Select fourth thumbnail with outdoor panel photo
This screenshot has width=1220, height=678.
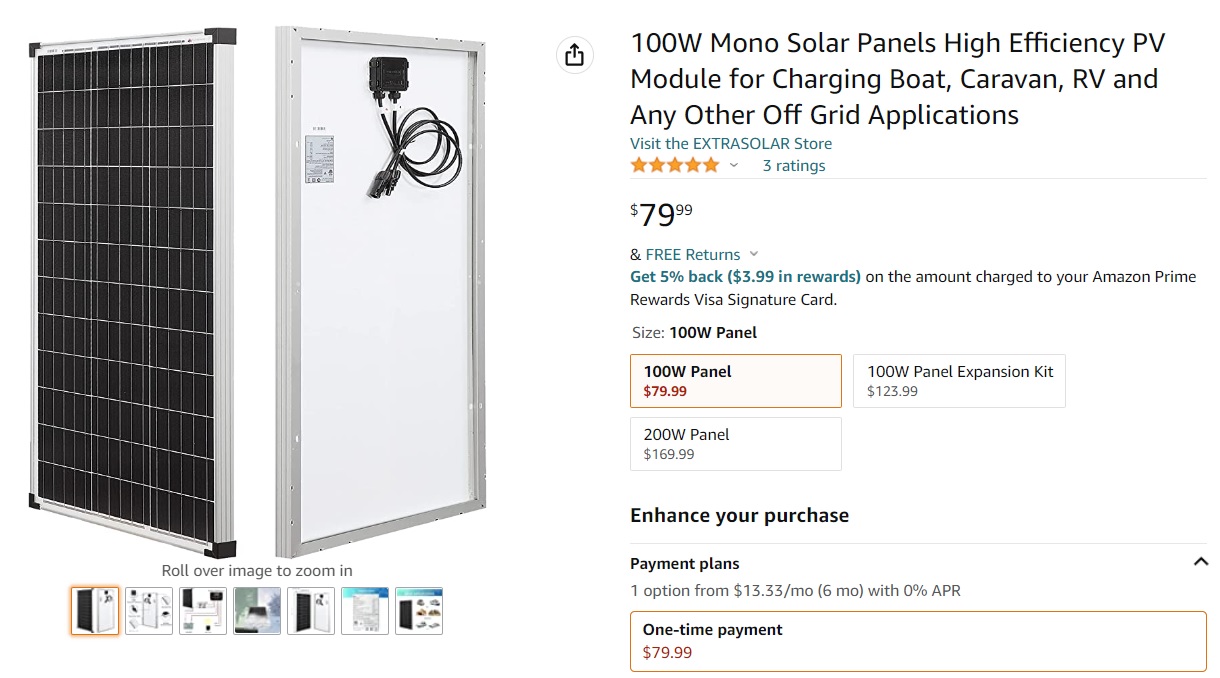[257, 611]
